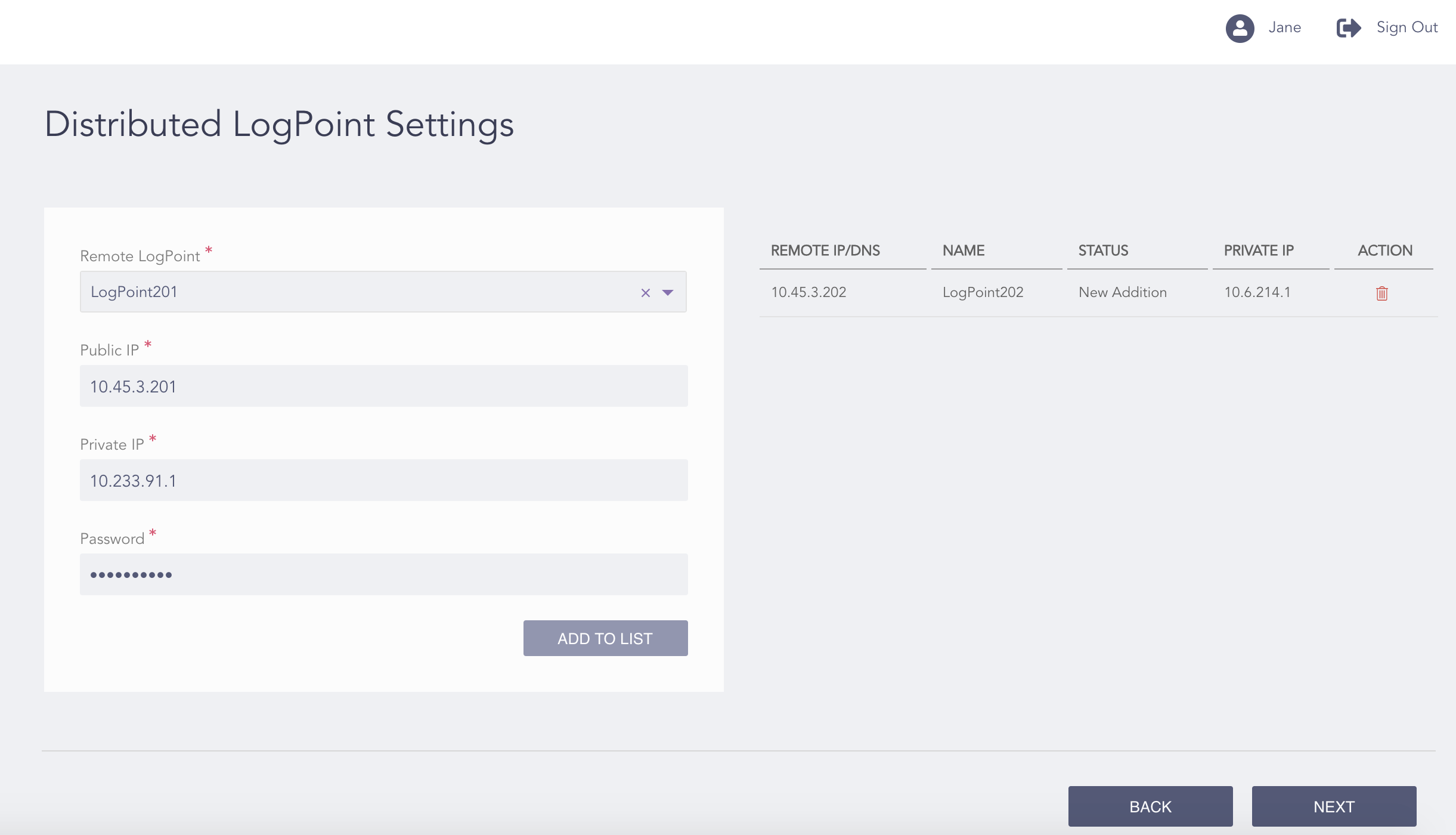Open the dropdown arrow in Remote LogPoint field
1456x835 pixels.
(x=668, y=293)
